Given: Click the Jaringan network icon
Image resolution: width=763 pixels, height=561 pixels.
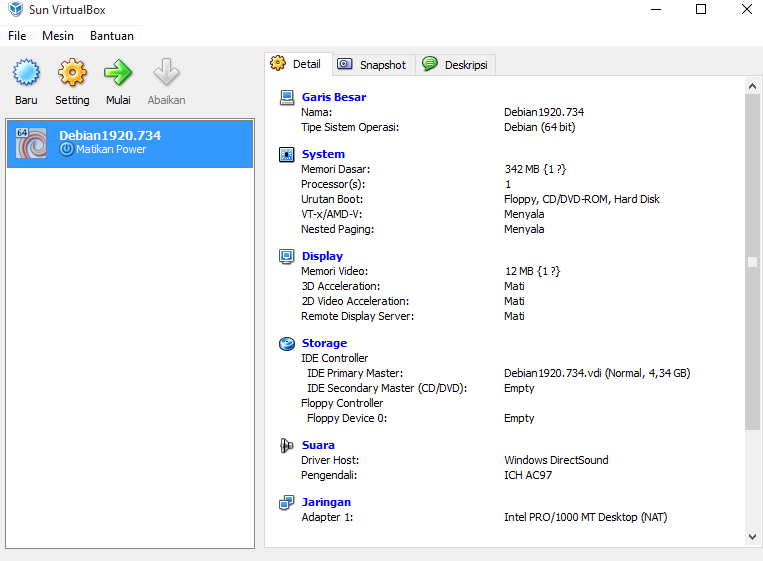Looking at the screenshot, I should point(287,502).
